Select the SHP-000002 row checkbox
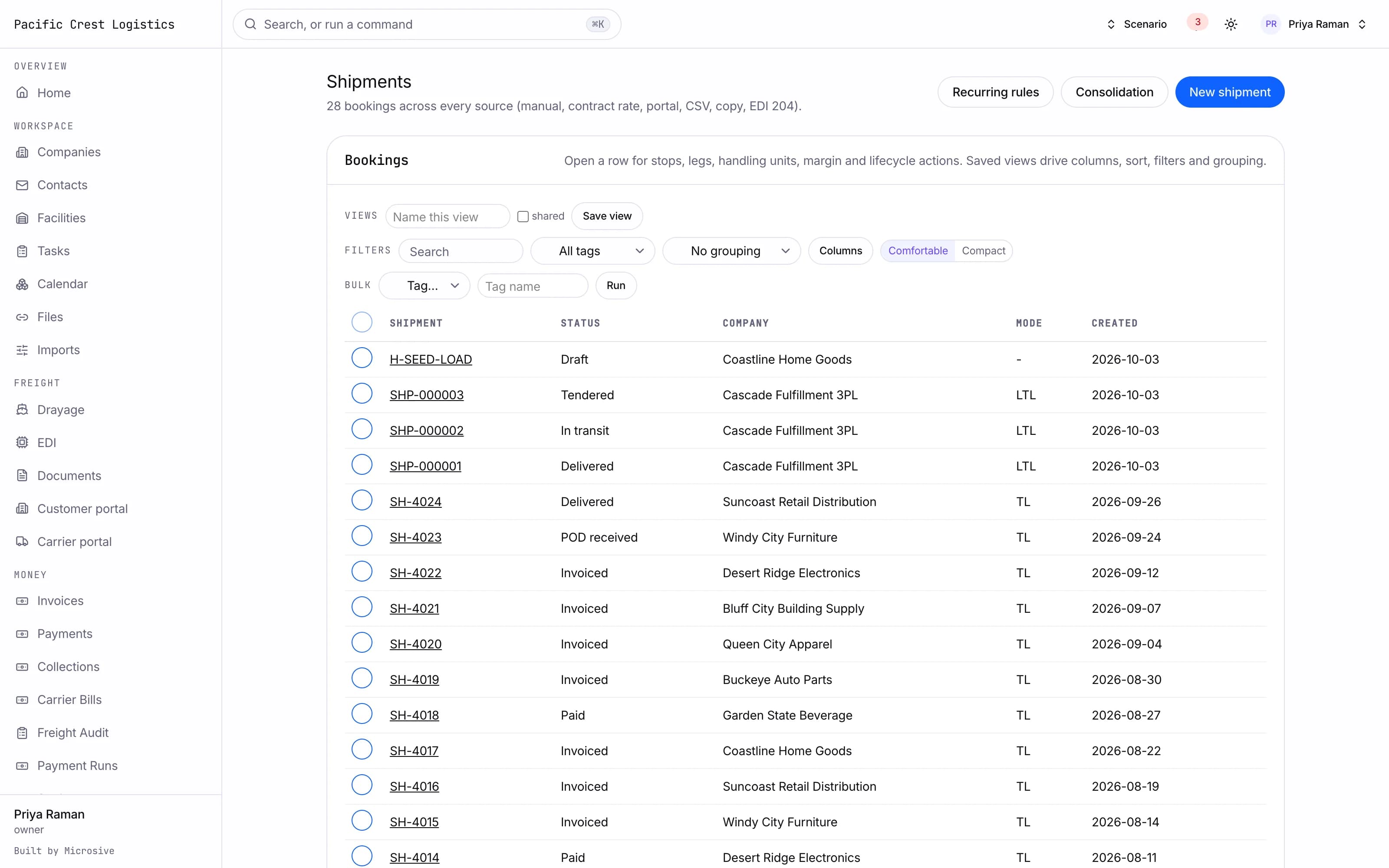Screen dimensions: 1389x868 (362, 429)
